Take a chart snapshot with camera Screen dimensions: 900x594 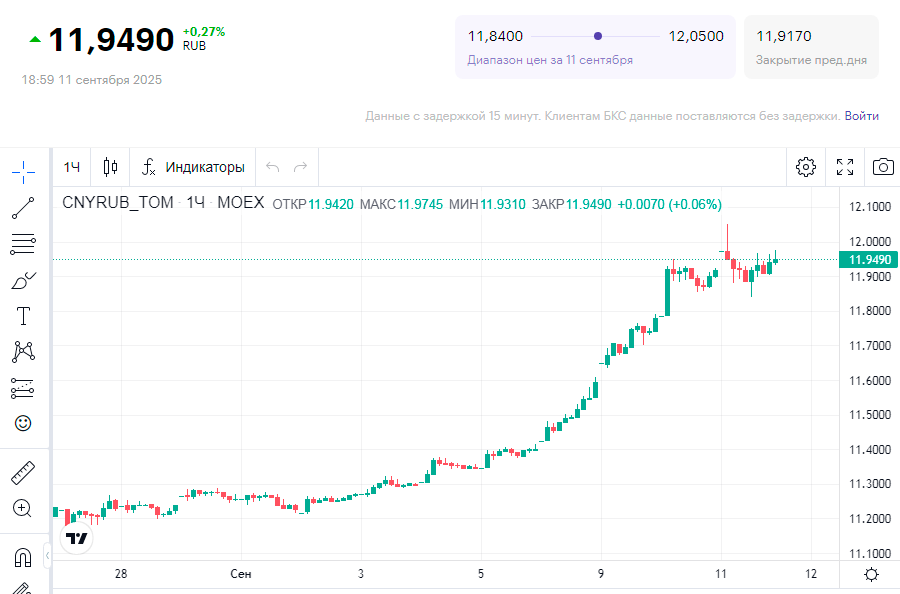tap(883, 167)
